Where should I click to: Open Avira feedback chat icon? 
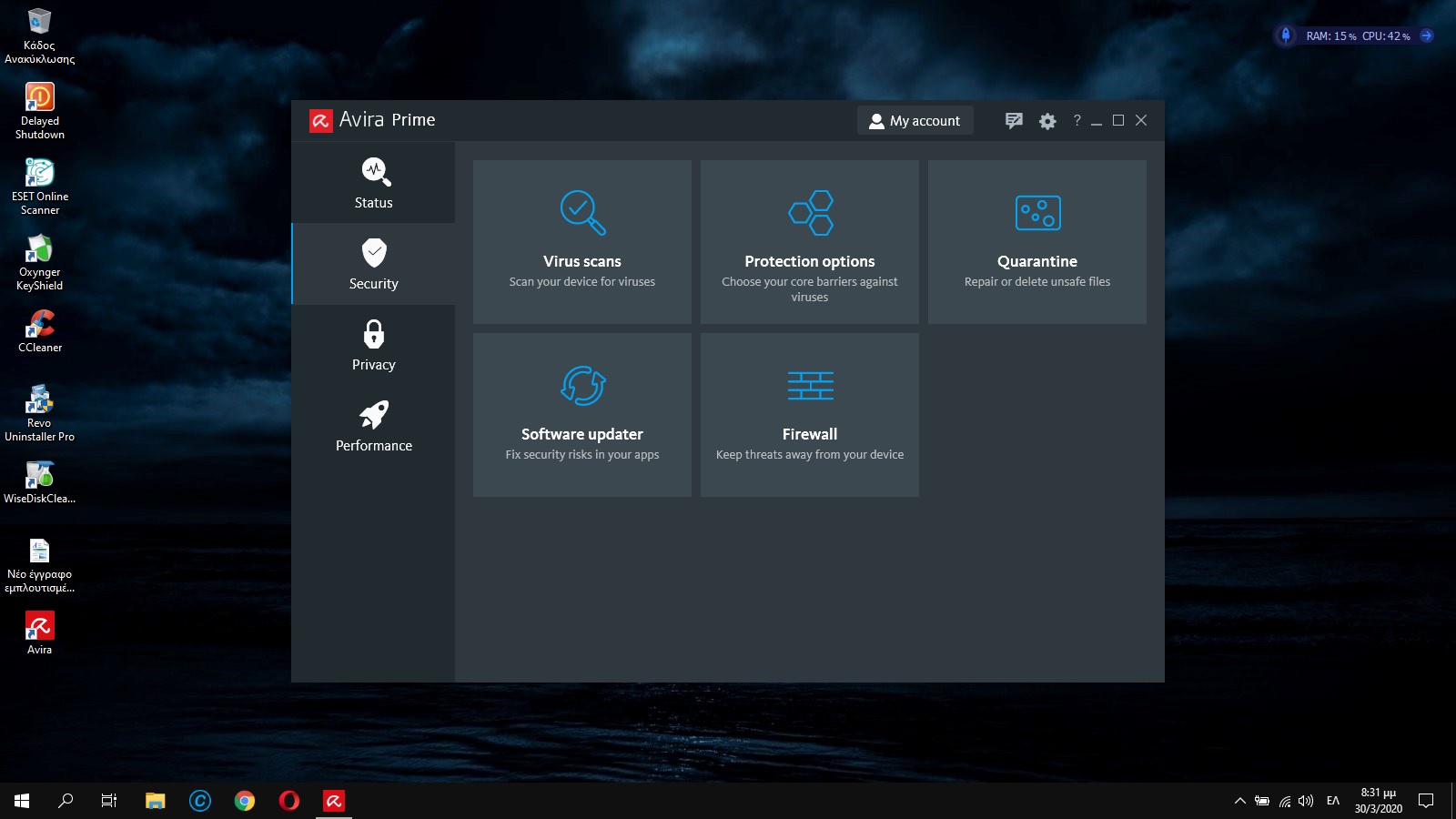click(1014, 121)
